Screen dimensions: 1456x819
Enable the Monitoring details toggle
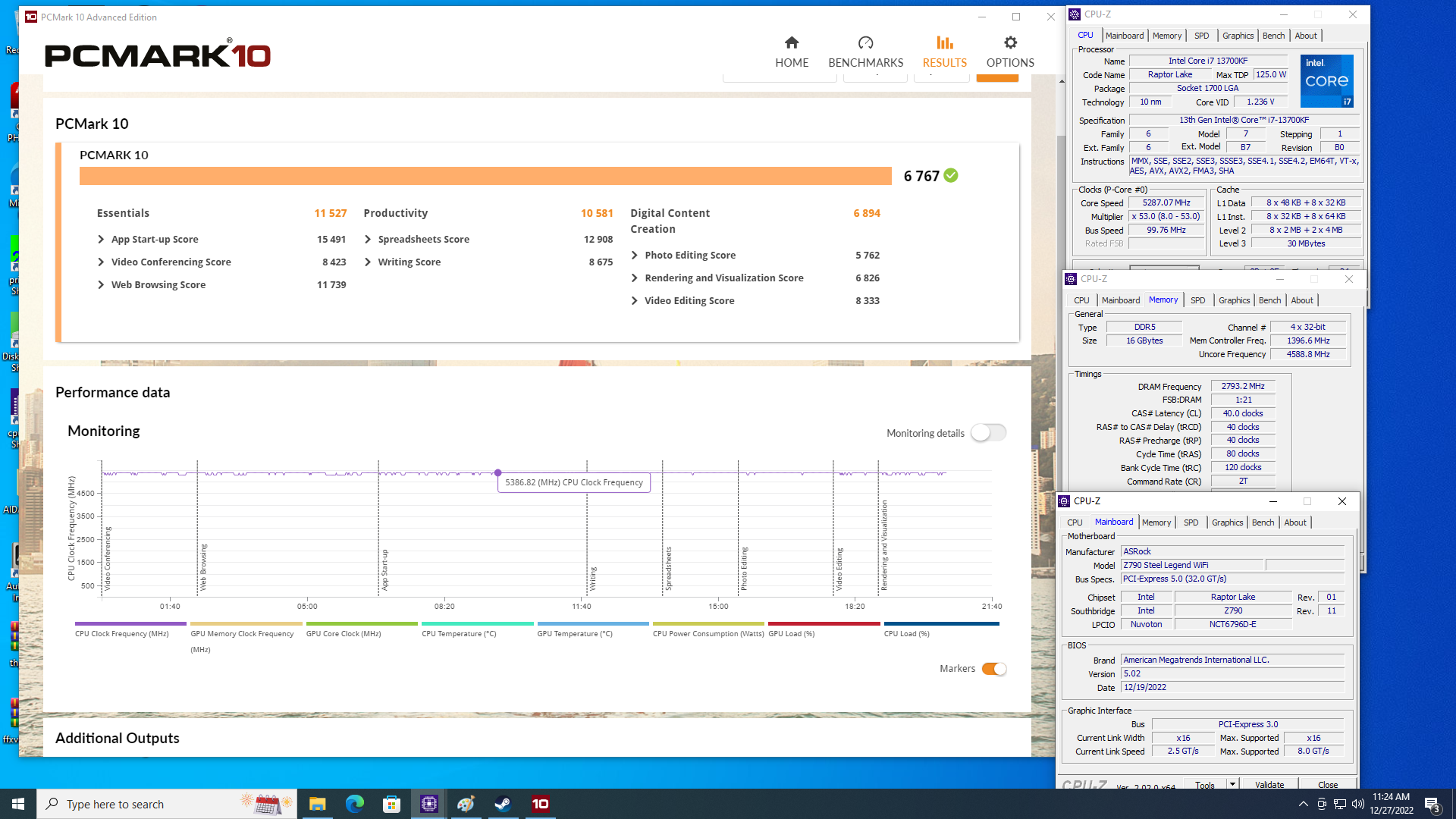point(988,433)
